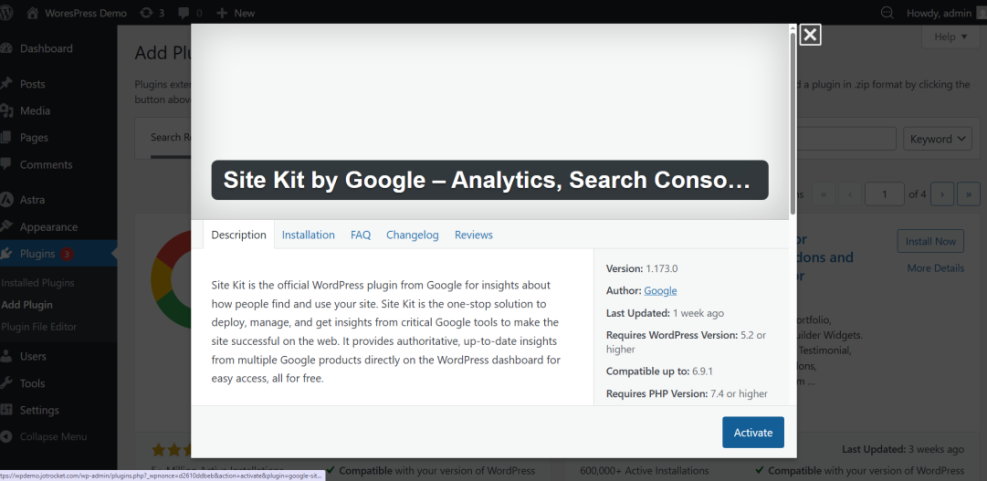Click the admin avatar next to Howdy

click(x=981, y=13)
